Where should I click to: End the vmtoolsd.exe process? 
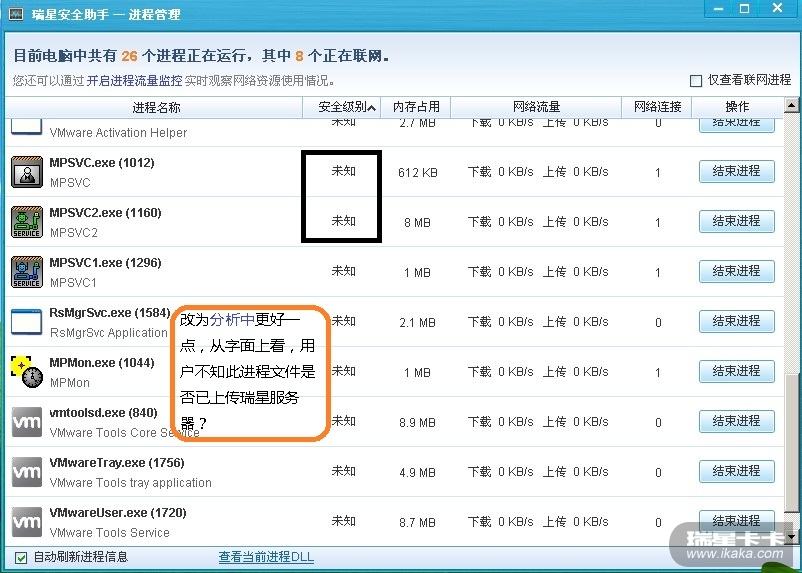coord(737,421)
